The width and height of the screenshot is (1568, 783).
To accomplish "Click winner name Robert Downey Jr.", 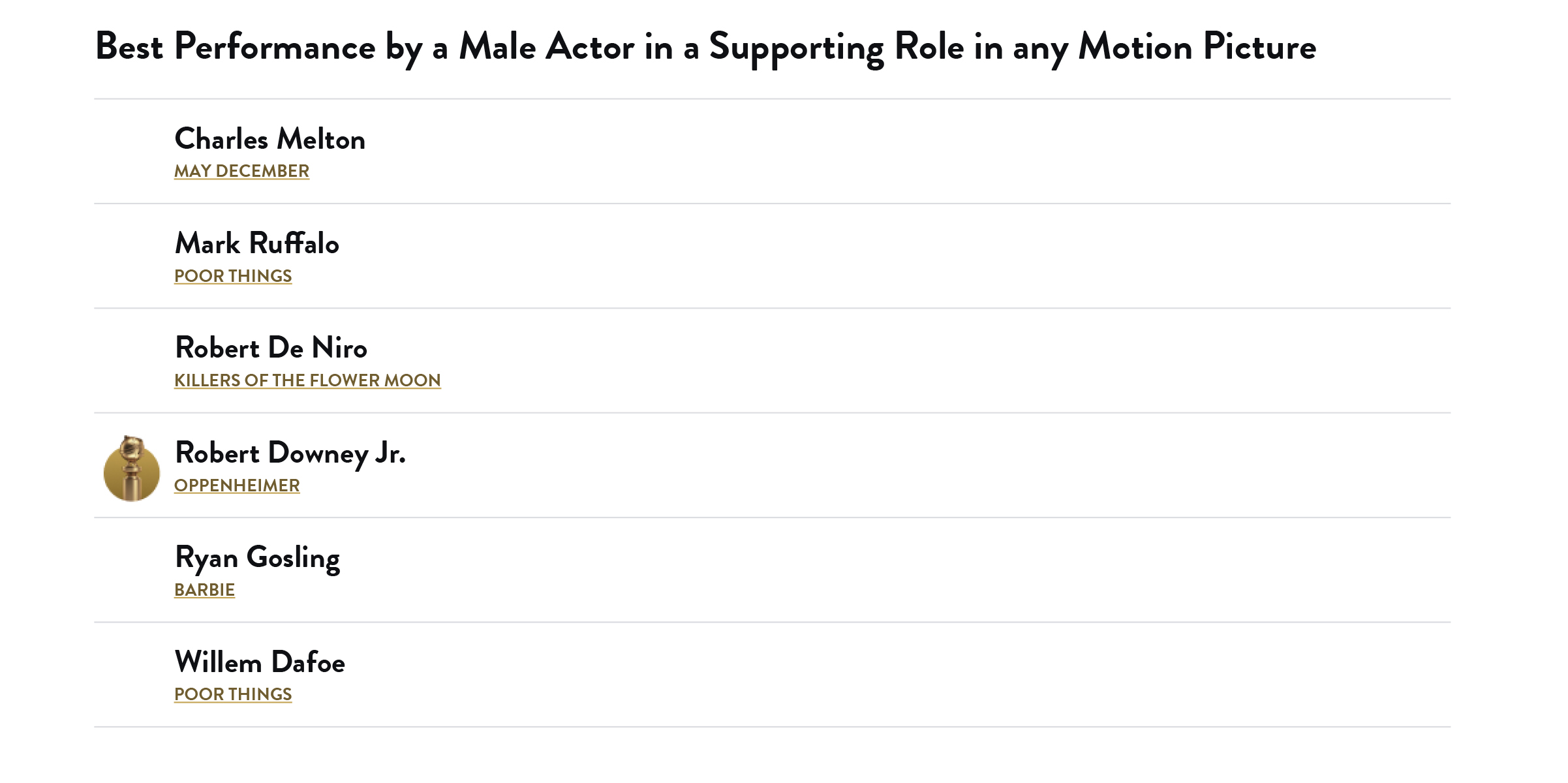I will (x=290, y=453).
